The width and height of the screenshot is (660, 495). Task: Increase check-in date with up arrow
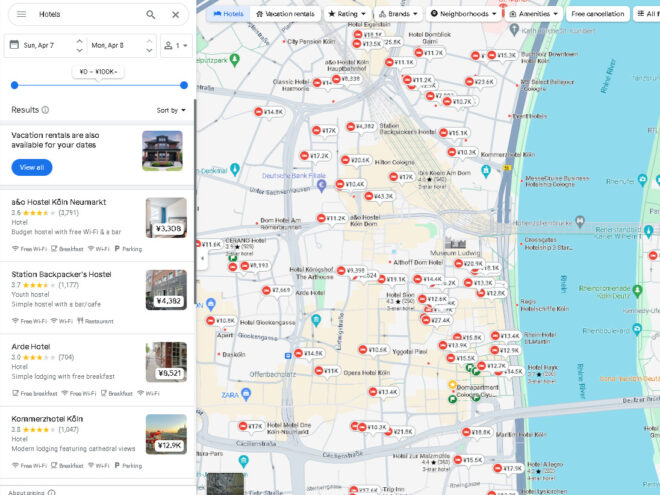[x=79, y=41]
